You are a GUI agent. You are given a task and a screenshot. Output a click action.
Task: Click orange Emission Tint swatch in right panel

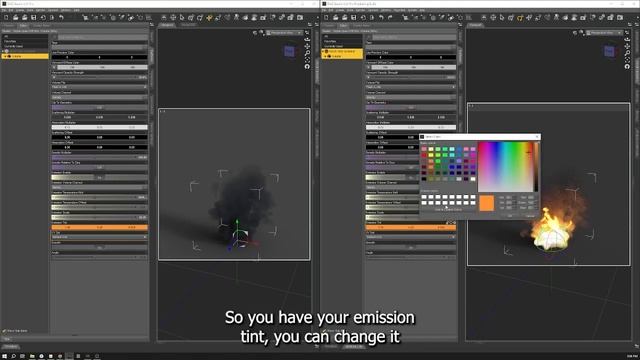411,227
